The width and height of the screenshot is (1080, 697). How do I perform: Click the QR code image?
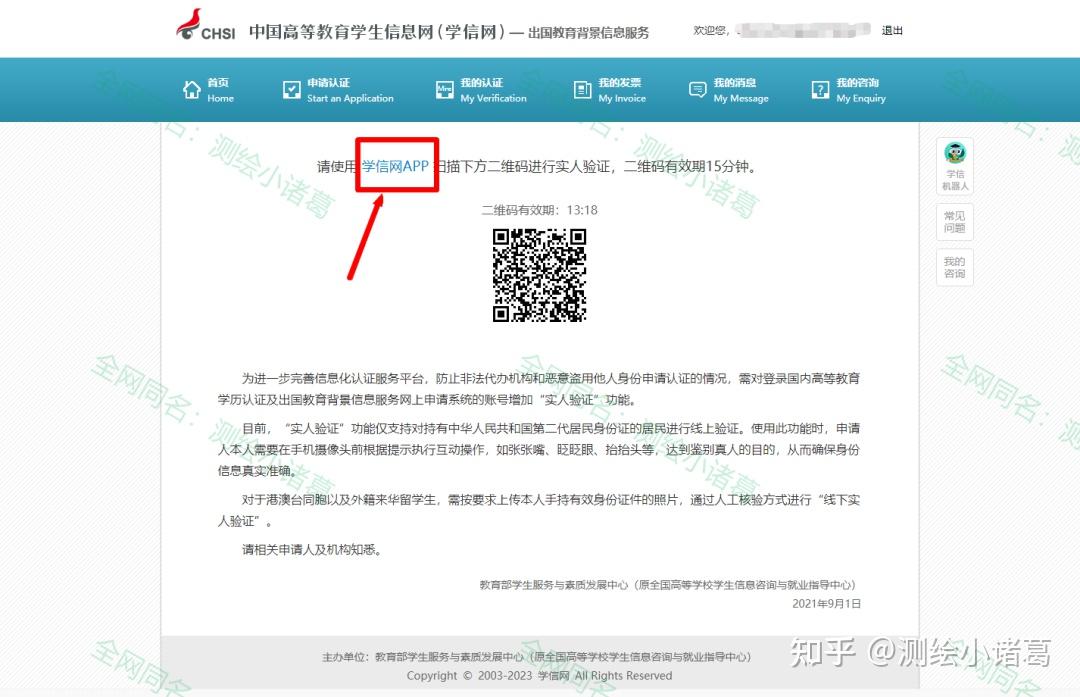pos(539,275)
